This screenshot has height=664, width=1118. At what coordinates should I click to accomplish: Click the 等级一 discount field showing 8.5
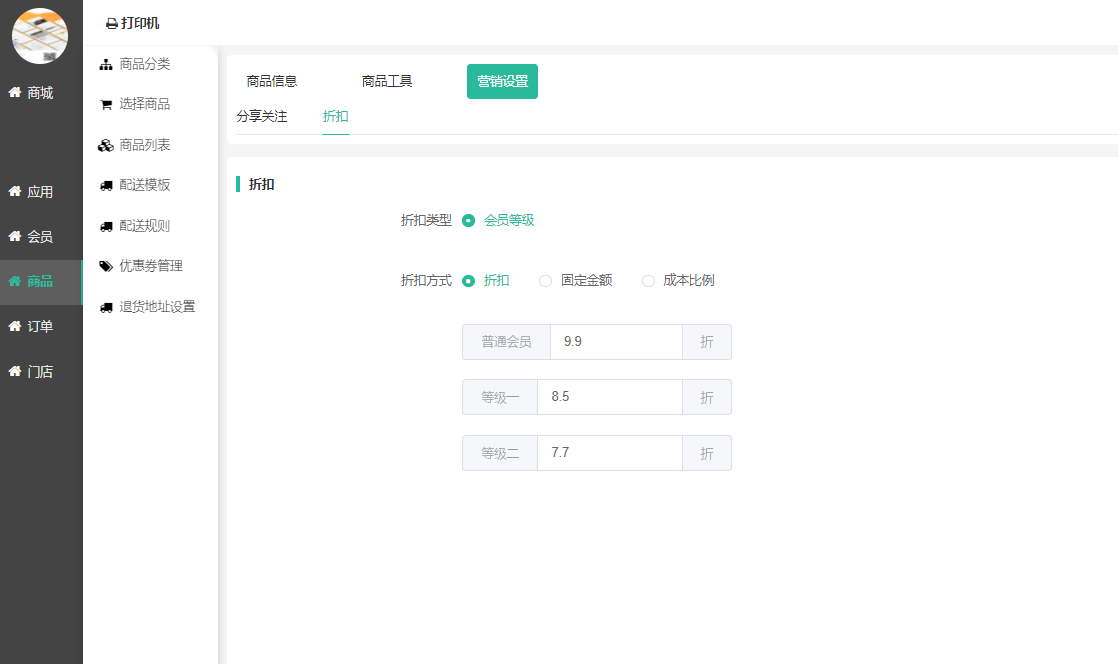pyautogui.click(x=610, y=397)
